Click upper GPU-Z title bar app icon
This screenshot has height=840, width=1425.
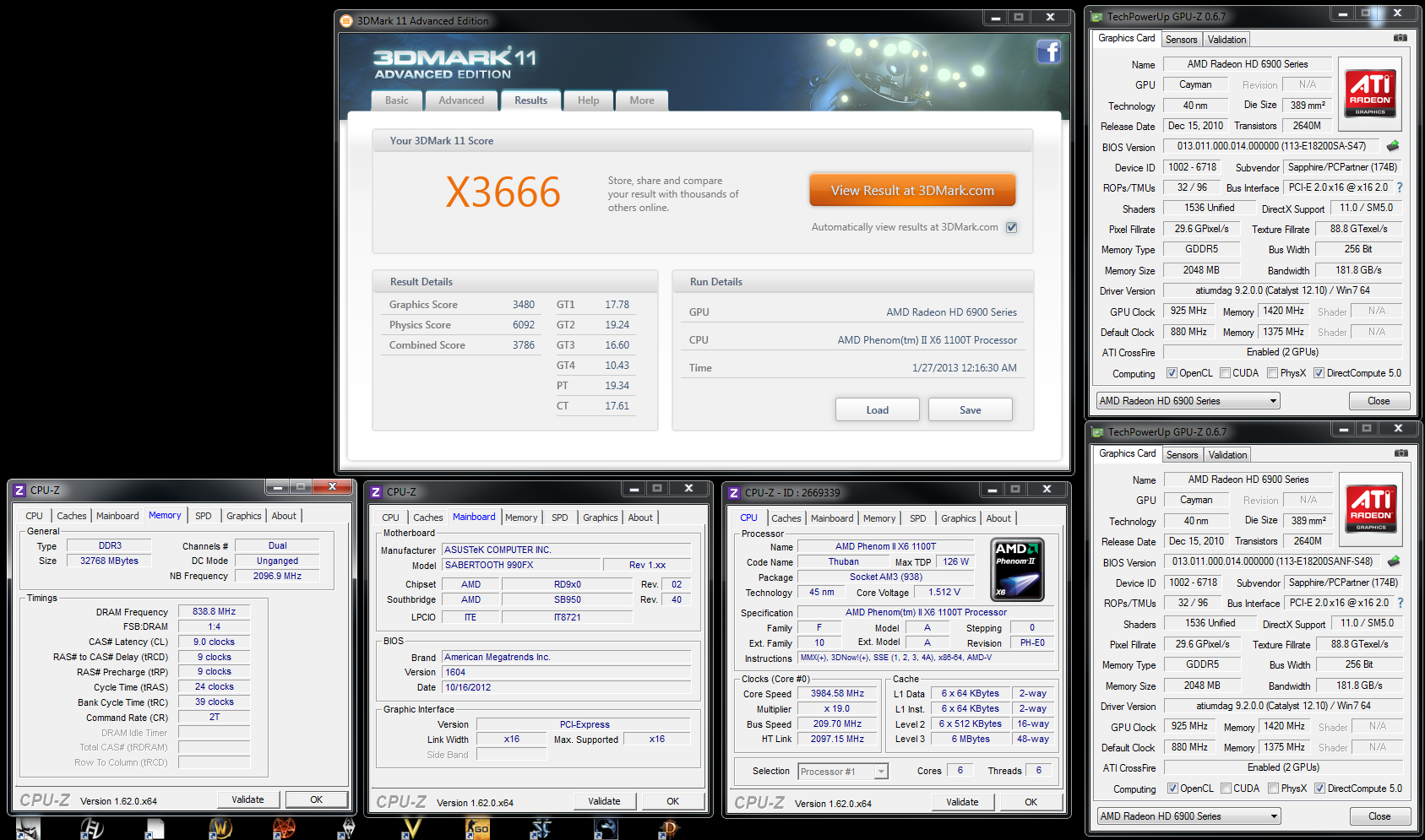pos(1096,16)
